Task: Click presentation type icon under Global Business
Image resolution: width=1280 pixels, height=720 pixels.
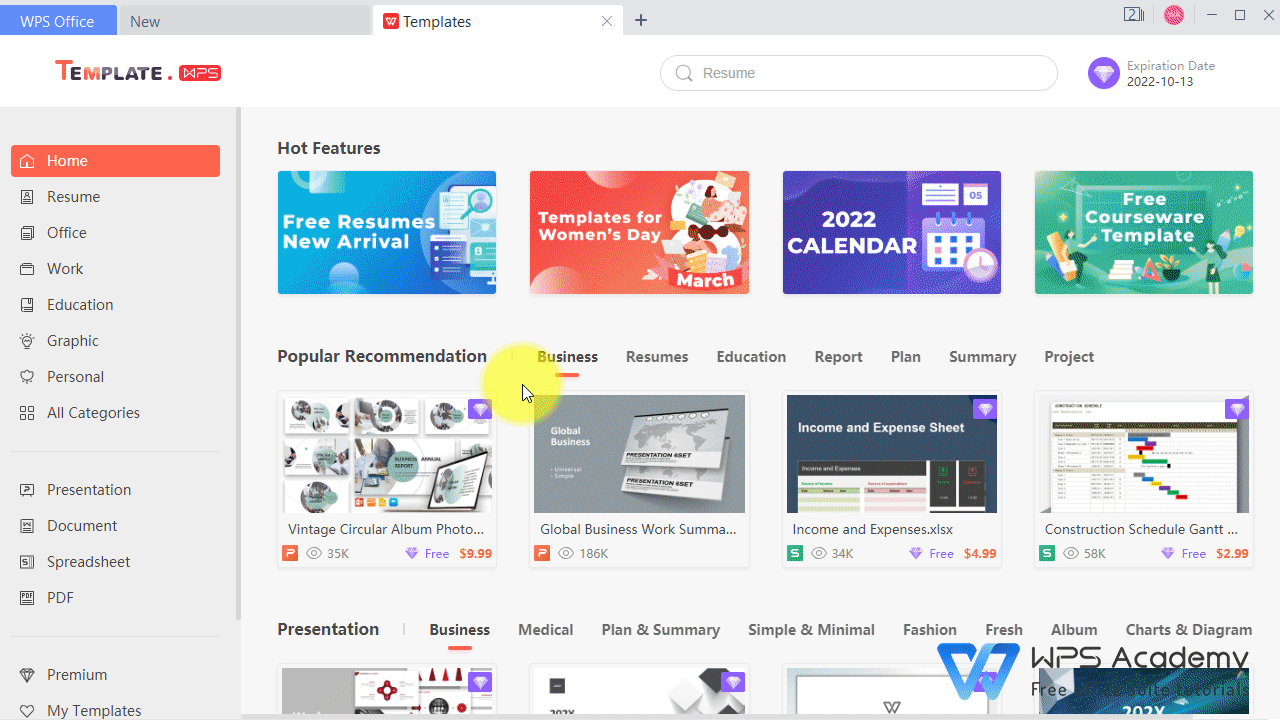Action: click(x=542, y=553)
